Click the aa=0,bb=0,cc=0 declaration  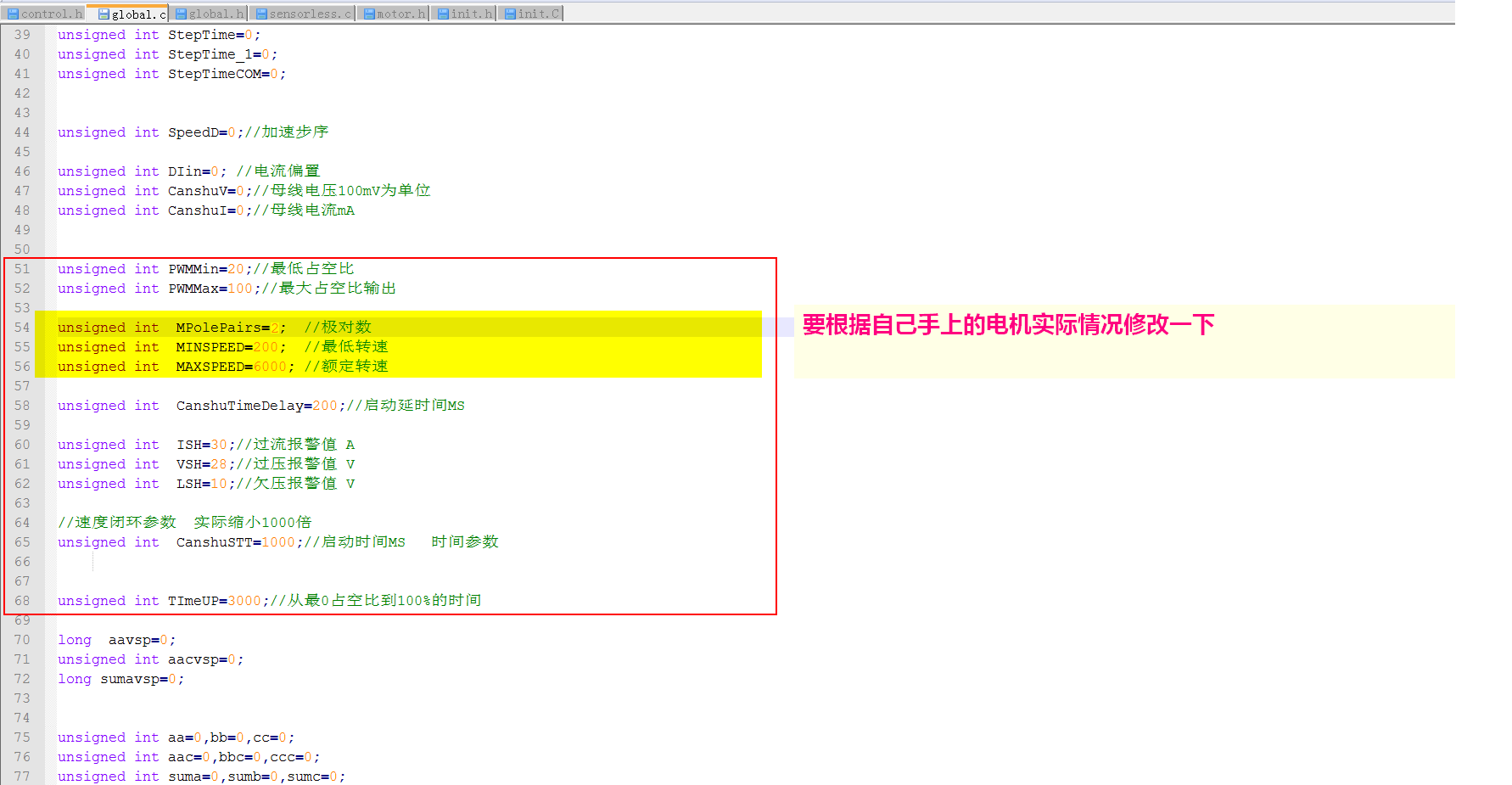pyautogui.click(x=176, y=737)
